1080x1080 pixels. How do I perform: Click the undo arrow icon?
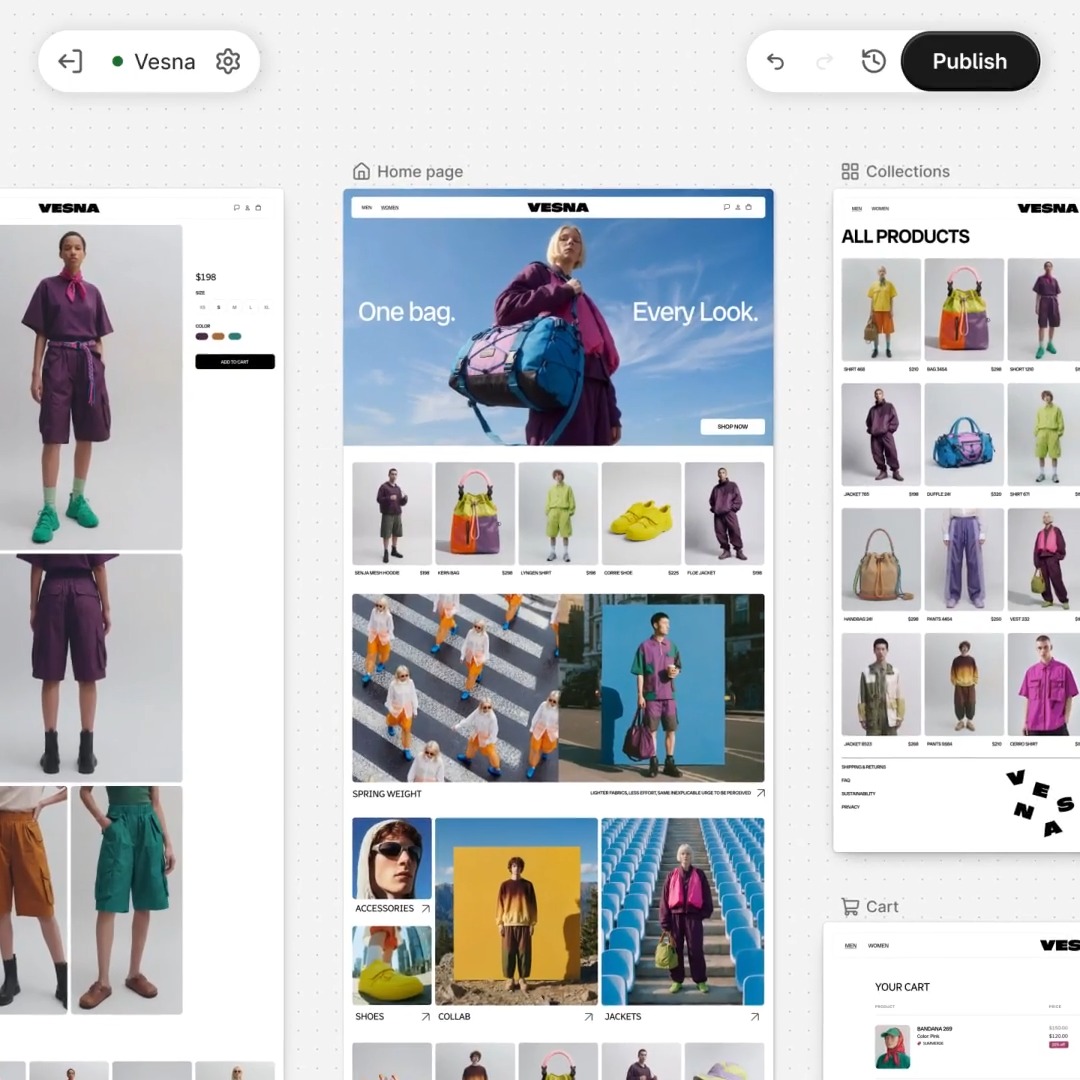pos(776,61)
